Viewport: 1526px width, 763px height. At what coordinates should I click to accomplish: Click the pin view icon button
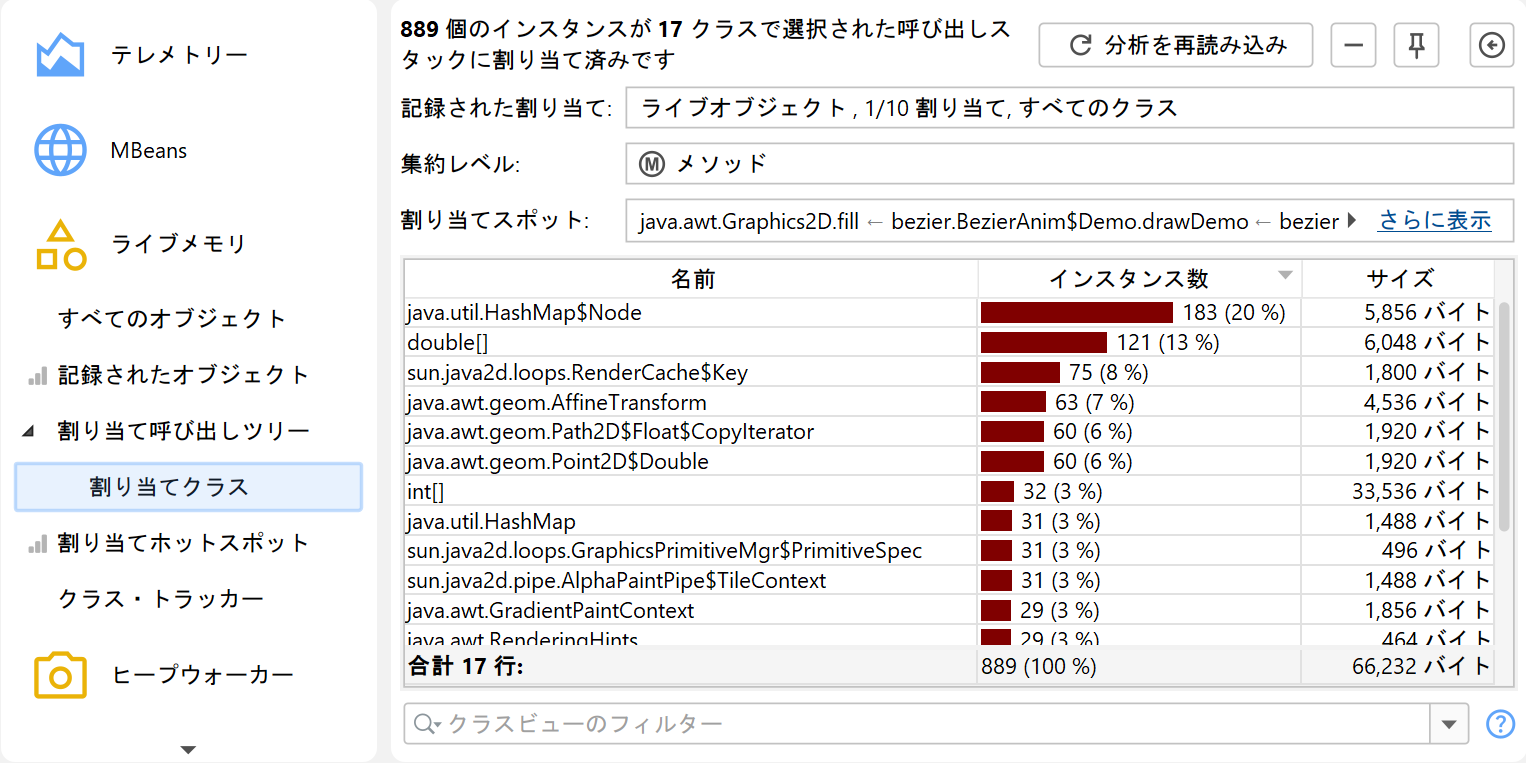pos(1415,45)
